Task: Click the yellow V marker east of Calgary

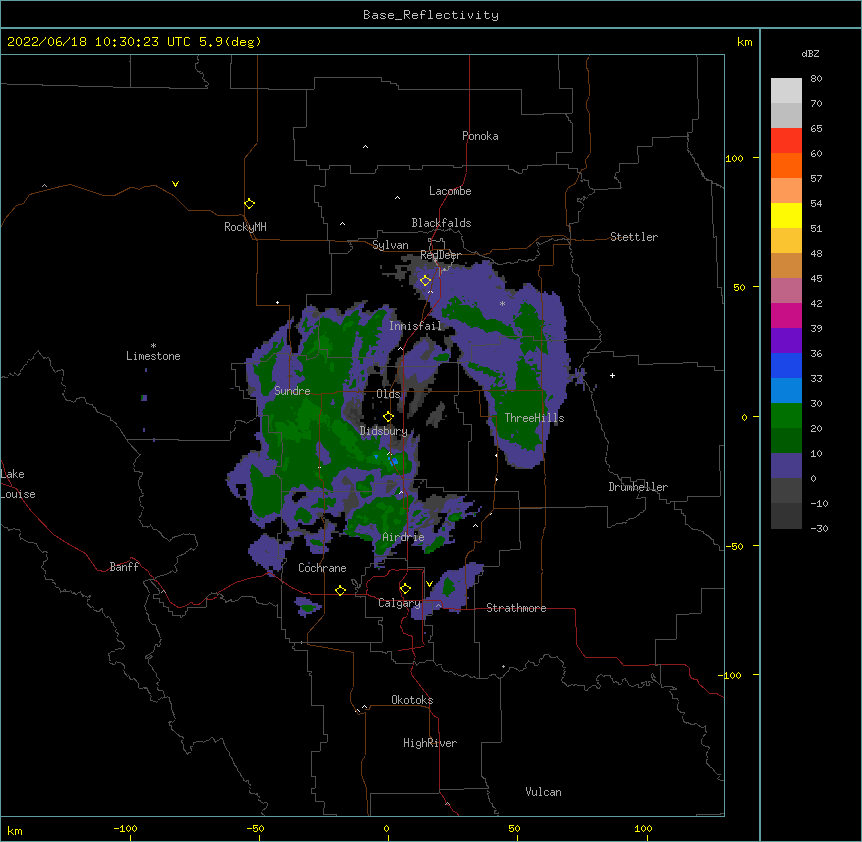Action: [x=429, y=584]
